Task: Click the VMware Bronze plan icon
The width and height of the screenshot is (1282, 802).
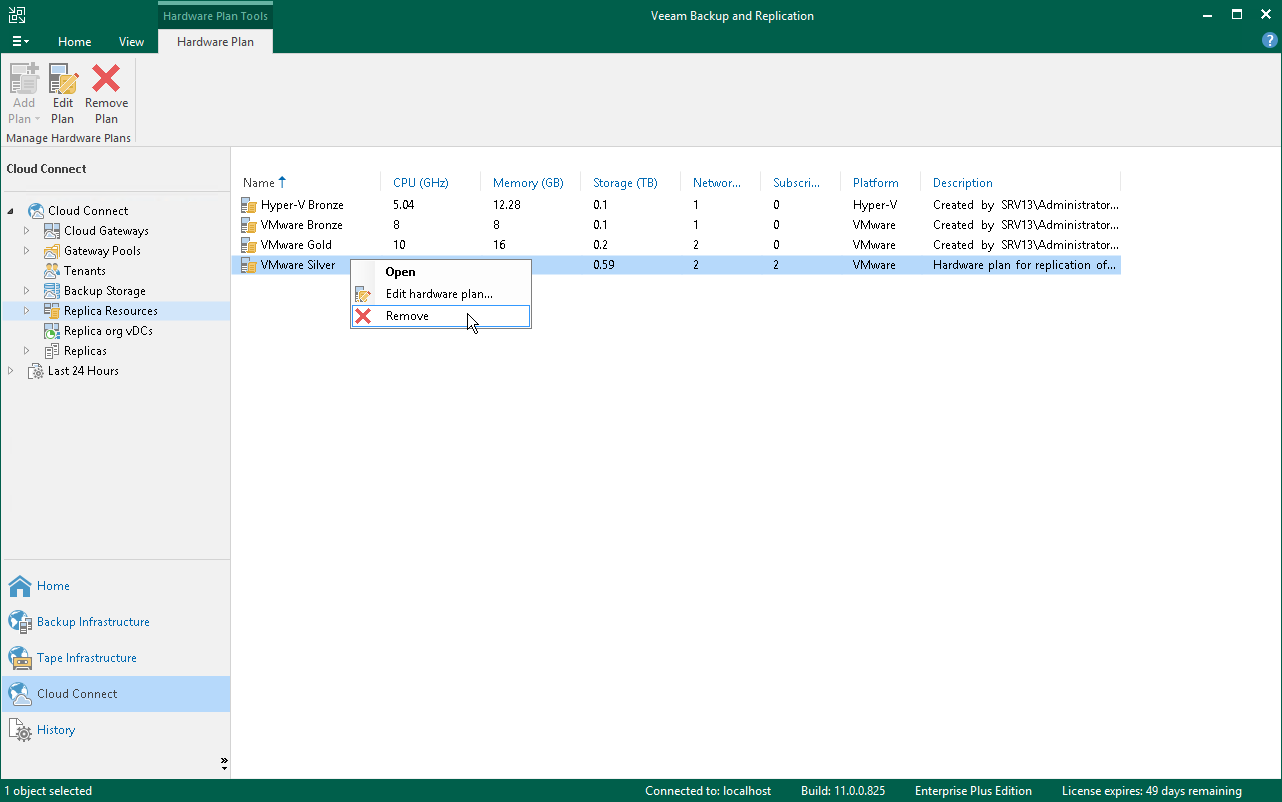Action: click(x=249, y=225)
